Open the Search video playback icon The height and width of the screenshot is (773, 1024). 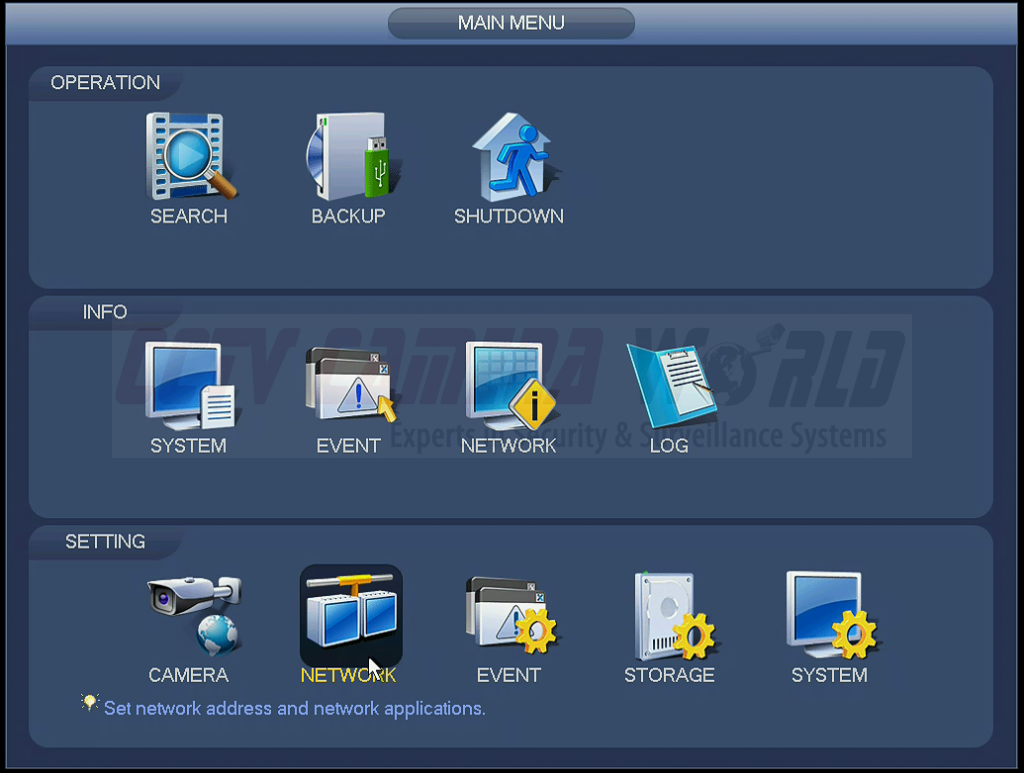coord(189,155)
